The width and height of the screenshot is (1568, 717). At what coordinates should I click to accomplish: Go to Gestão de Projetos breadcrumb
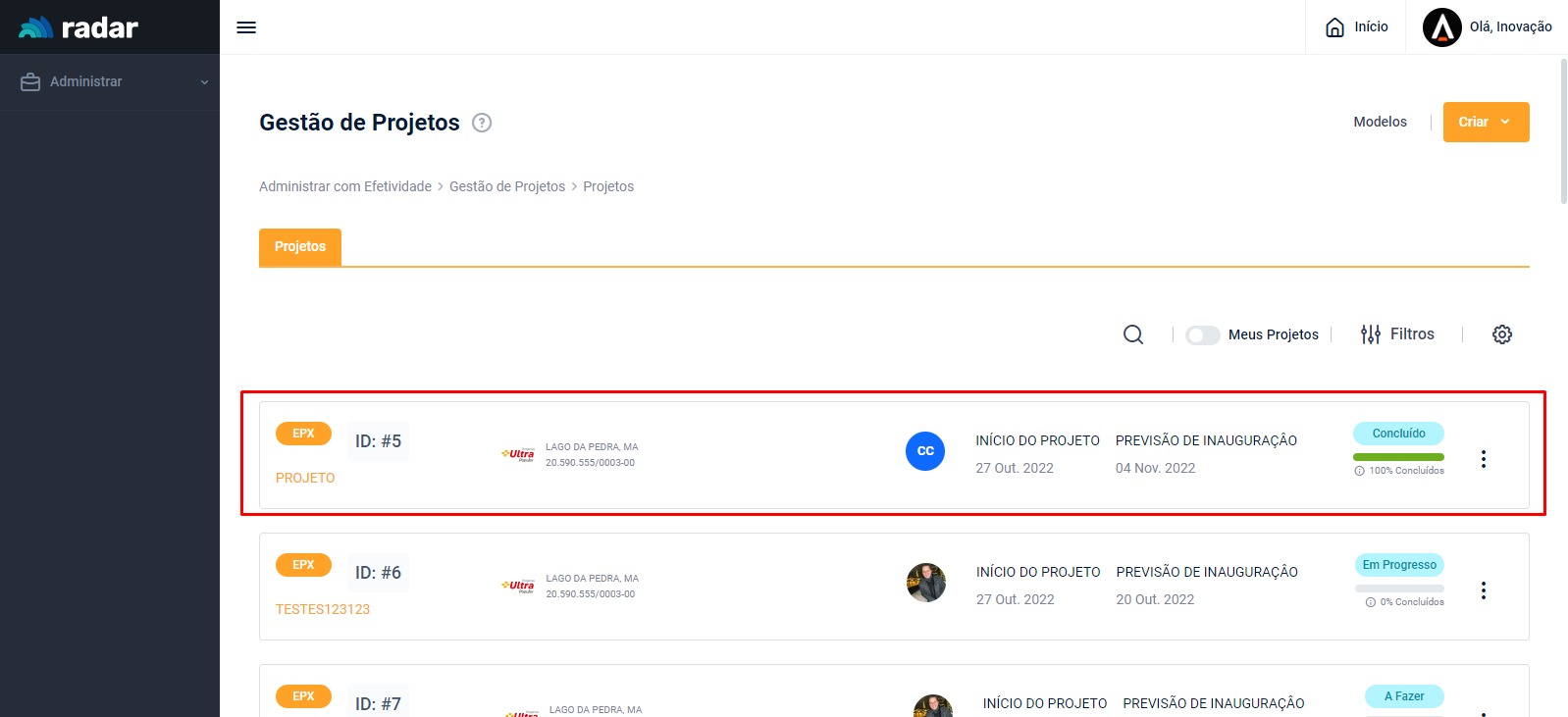507,186
